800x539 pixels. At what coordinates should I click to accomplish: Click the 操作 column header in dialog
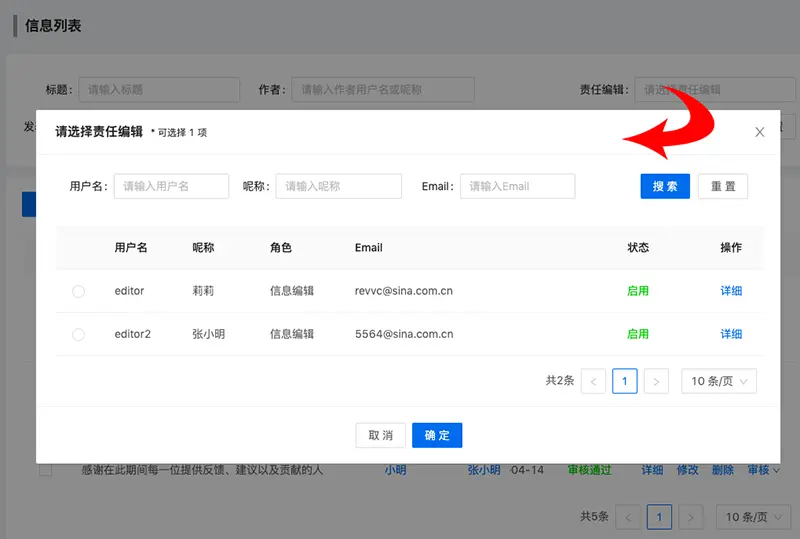tap(731, 248)
